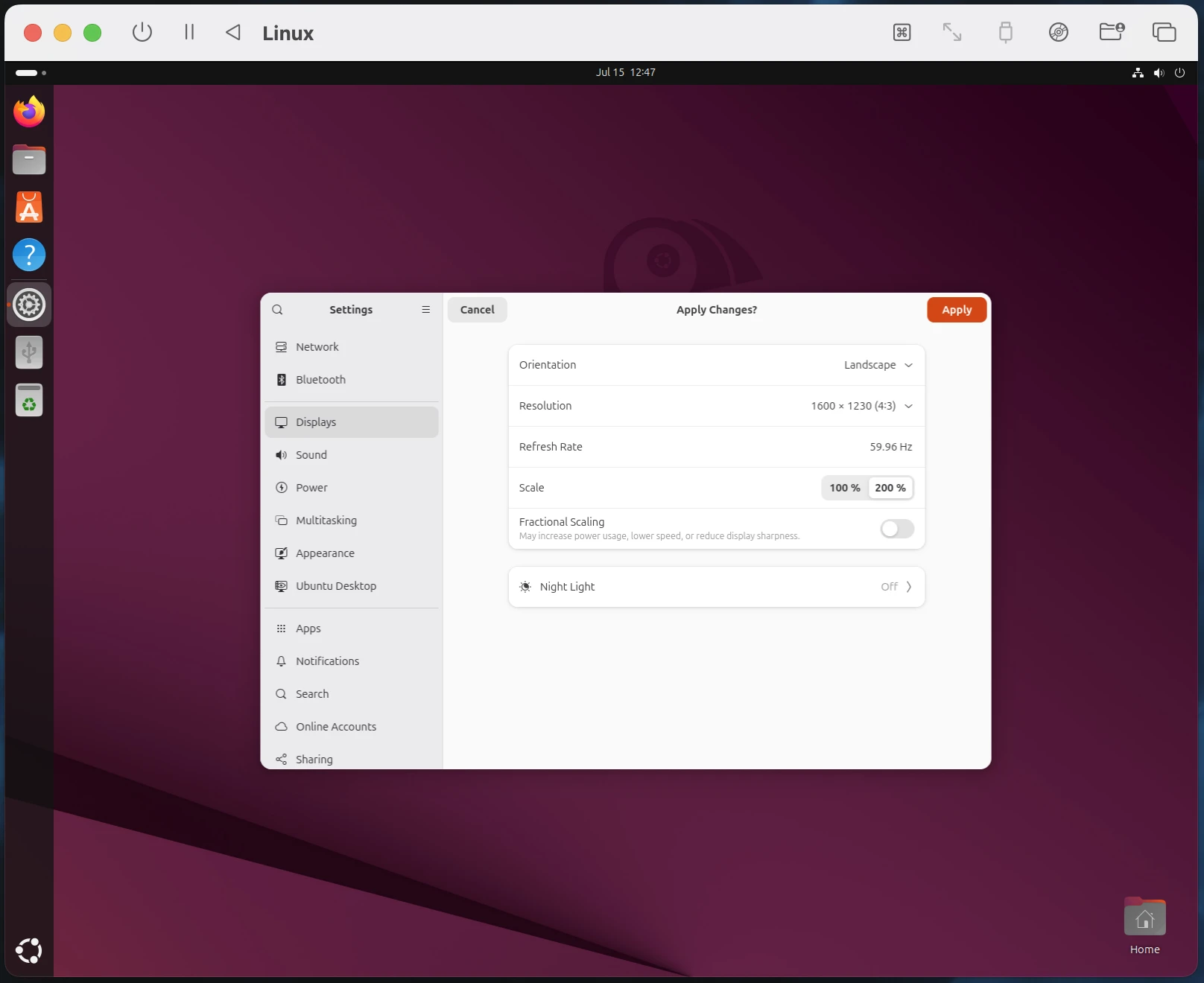1204x983 pixels.
Task: Open Ubuntu App Center from dock
Action: point(29,207)
